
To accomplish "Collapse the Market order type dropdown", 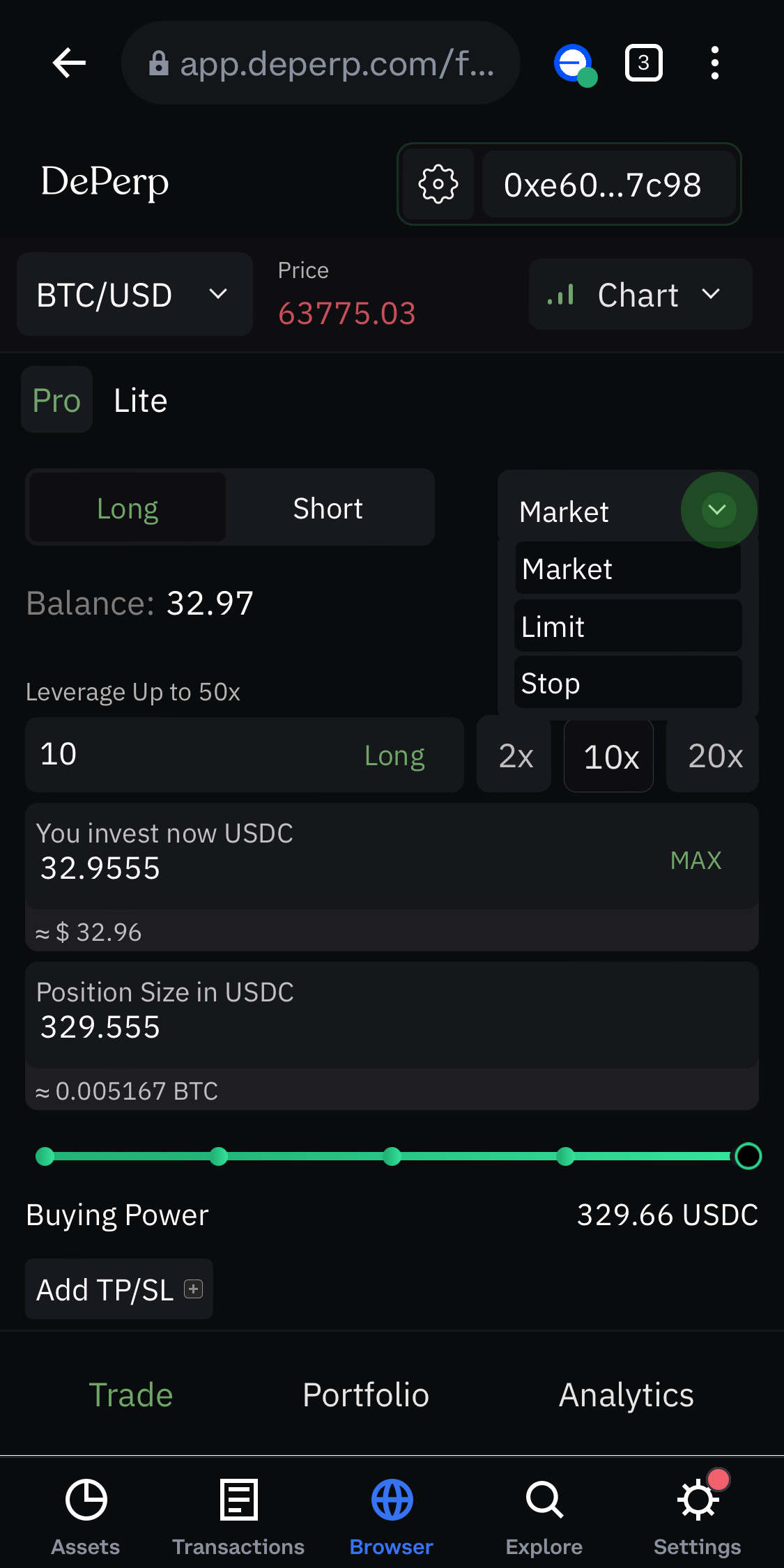I will 718,511.
